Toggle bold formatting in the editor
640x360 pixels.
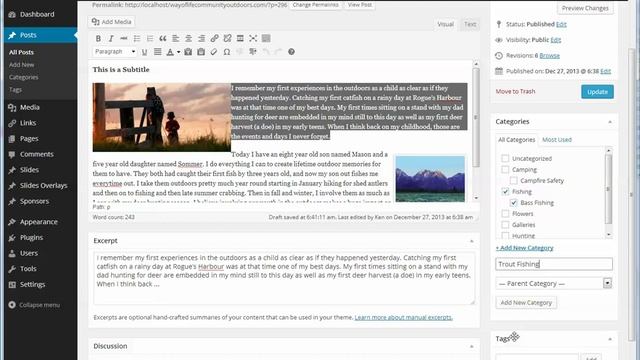[98, 38]
